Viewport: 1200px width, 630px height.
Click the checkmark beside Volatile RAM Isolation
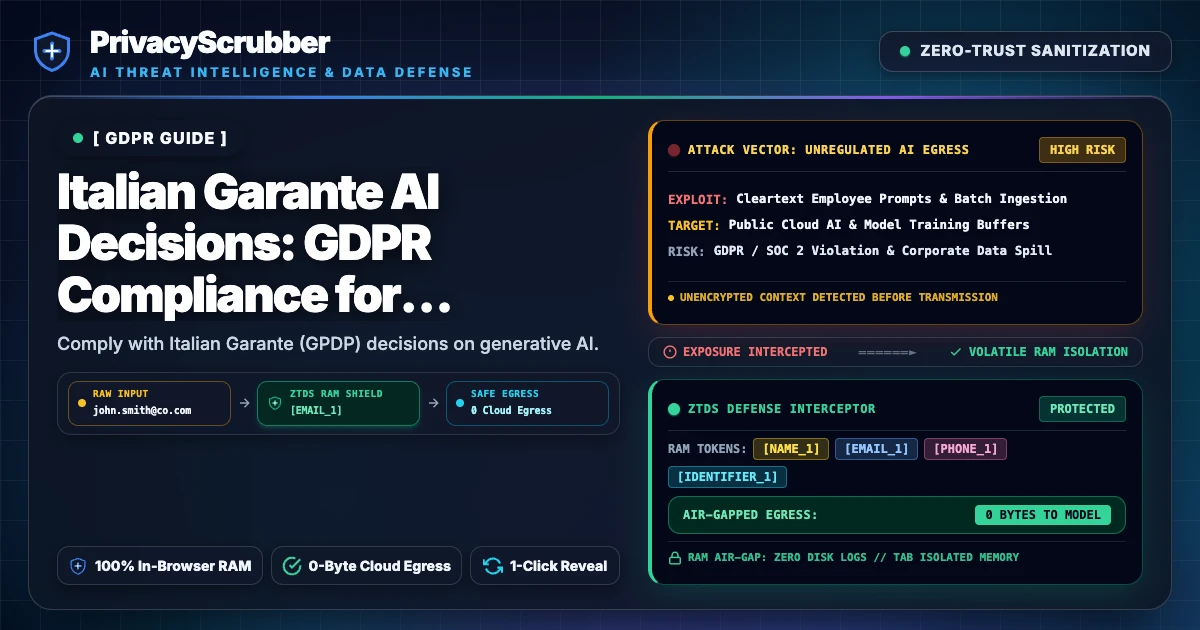pos(956,352)
